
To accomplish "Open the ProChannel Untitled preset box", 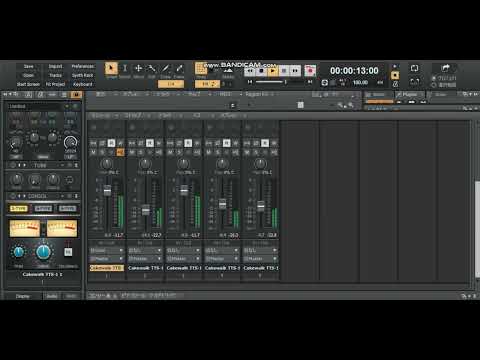I will (x=34, y=106).
